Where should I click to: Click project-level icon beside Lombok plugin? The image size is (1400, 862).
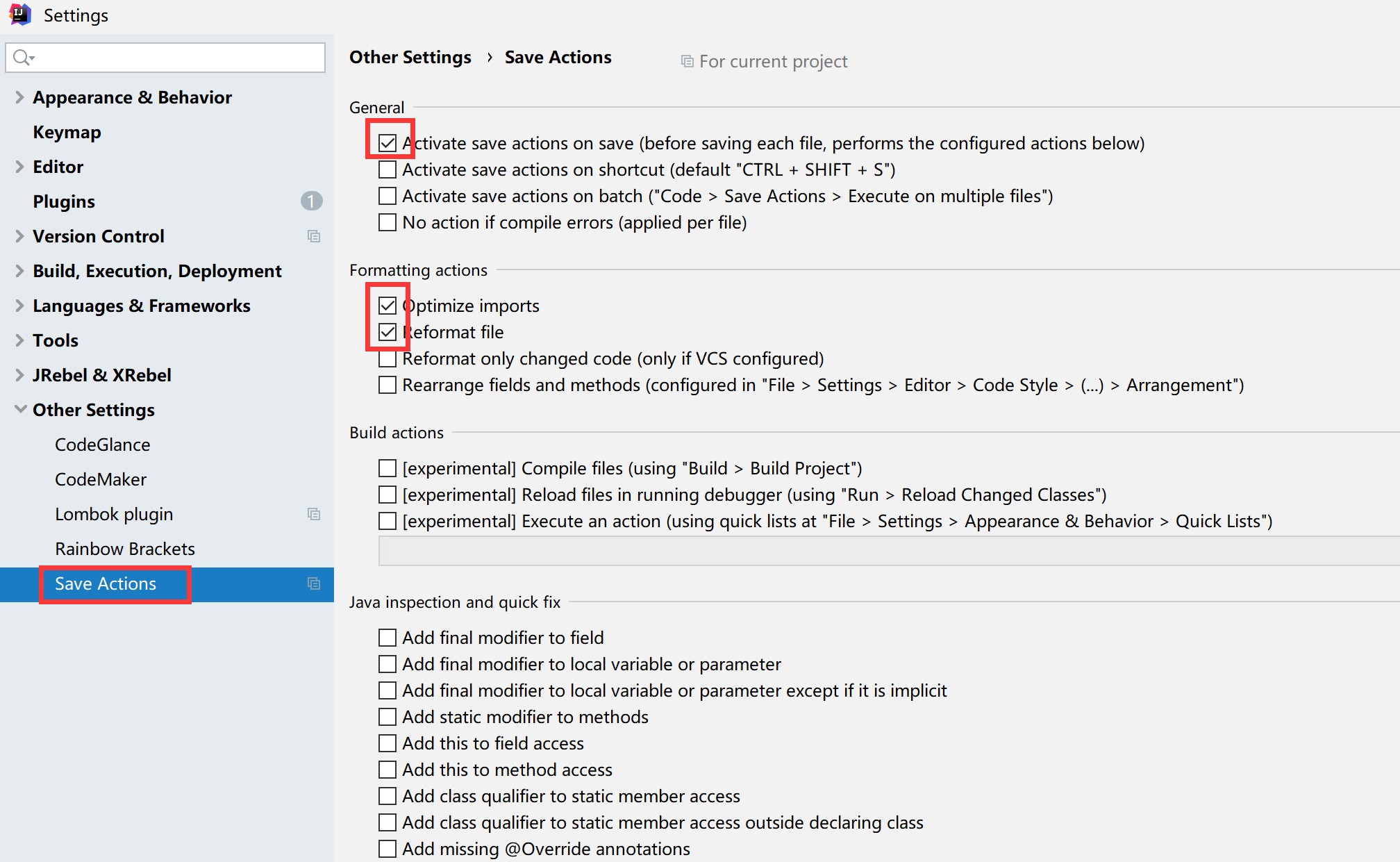(314, 514)
